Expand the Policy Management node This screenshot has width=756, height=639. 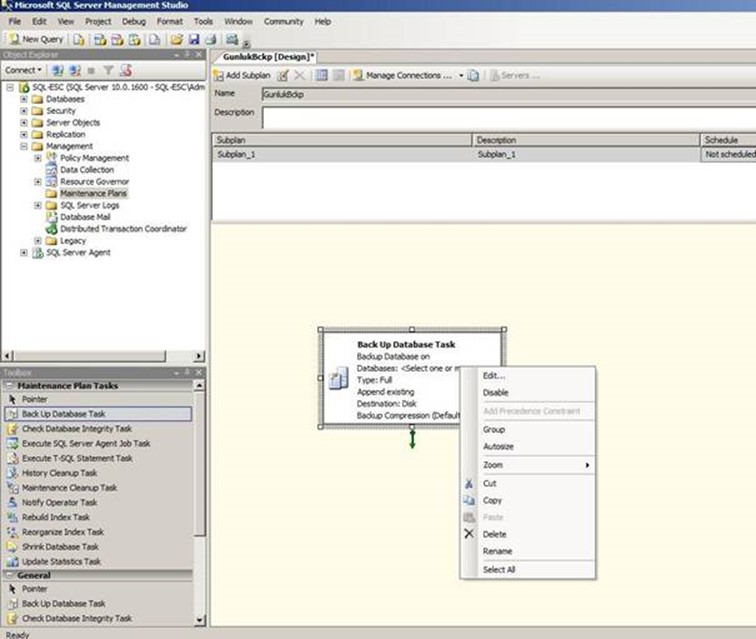(x=38, y=158)
